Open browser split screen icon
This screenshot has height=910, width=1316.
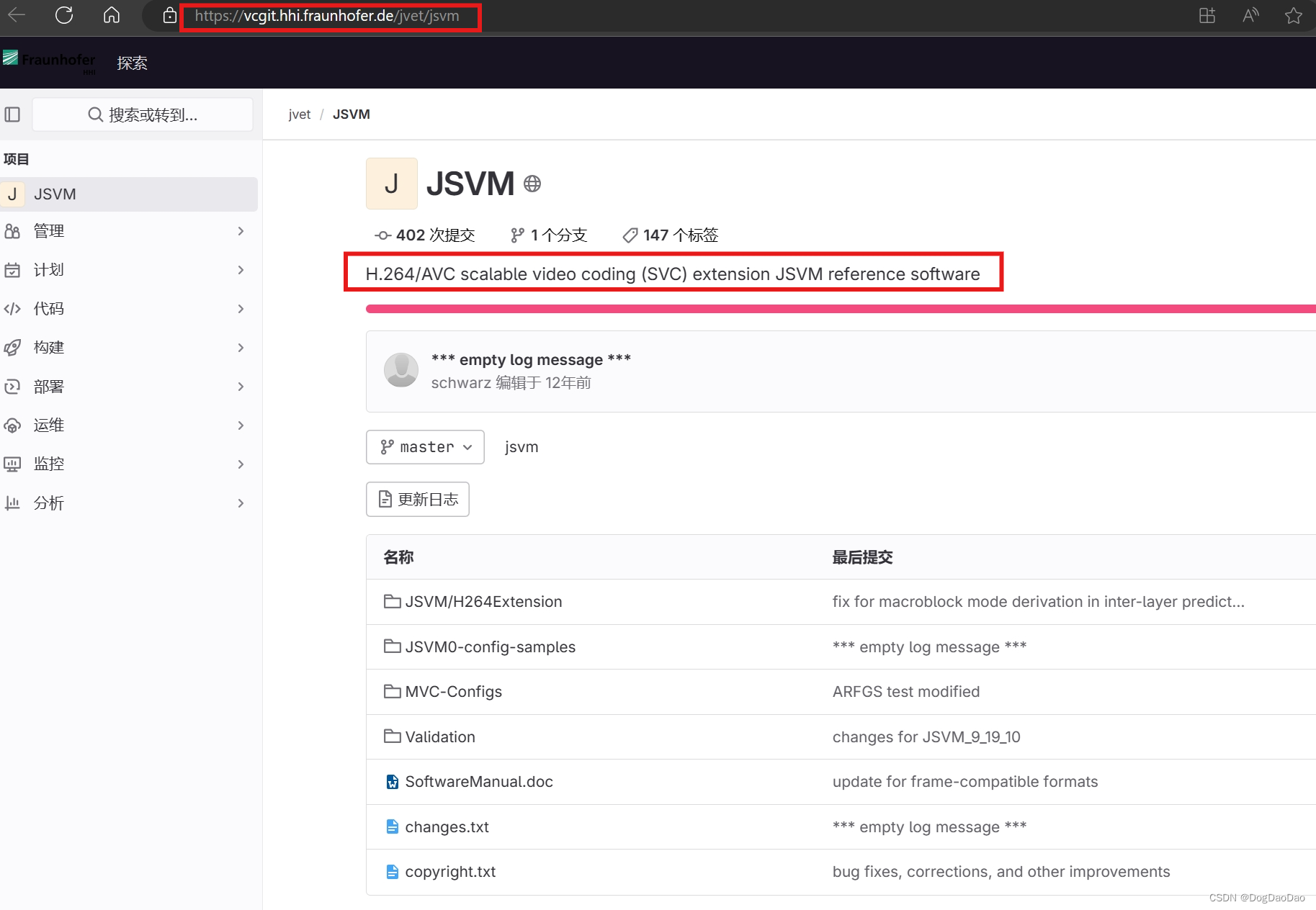click(1207, 16)
